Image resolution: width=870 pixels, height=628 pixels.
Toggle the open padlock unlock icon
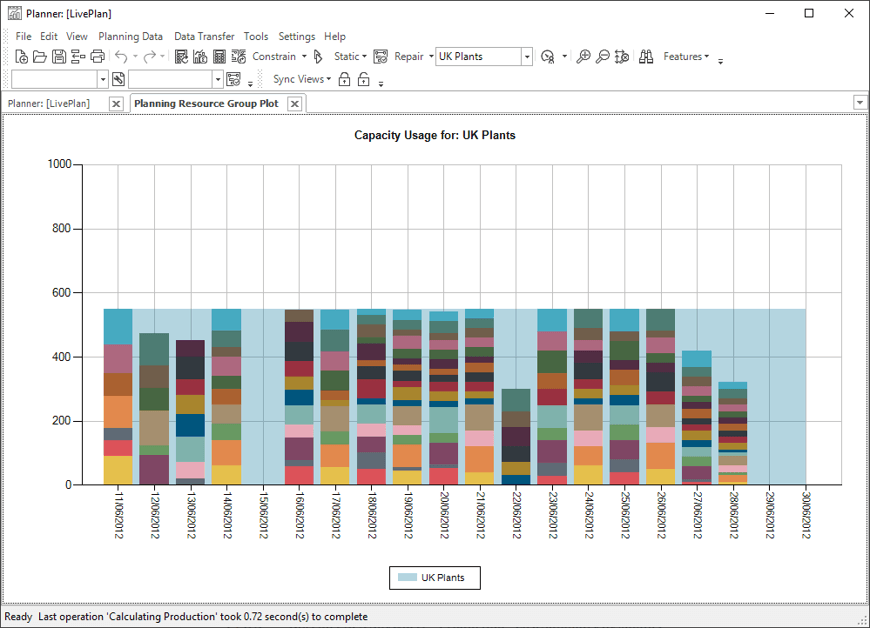[364, 79]
